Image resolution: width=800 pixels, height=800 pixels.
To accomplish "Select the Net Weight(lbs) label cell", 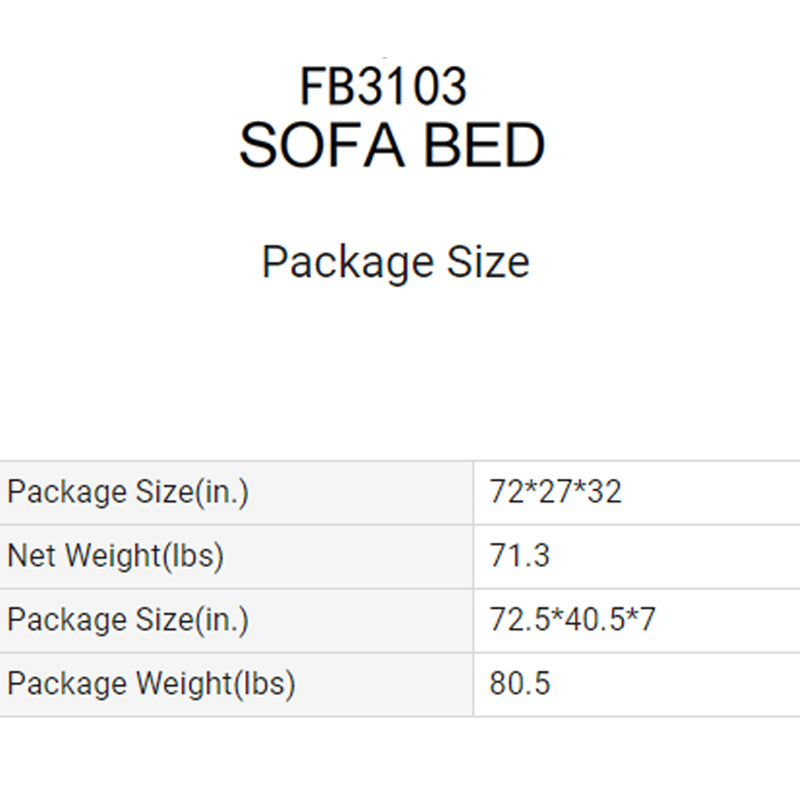I will click(x=236, y=556).
